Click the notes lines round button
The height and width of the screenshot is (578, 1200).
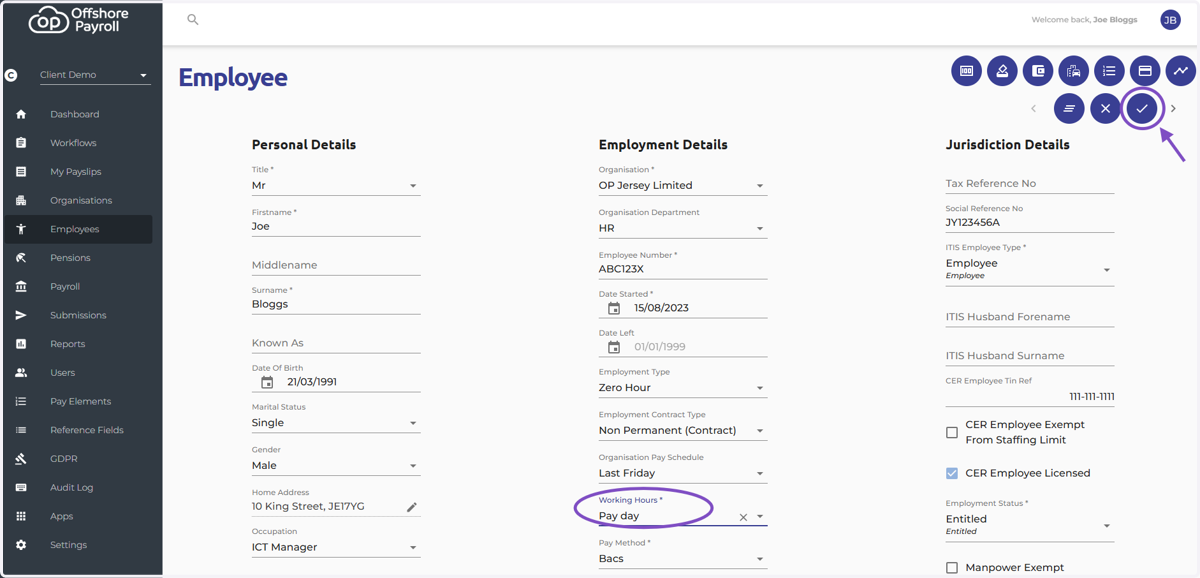point(1069,108)
